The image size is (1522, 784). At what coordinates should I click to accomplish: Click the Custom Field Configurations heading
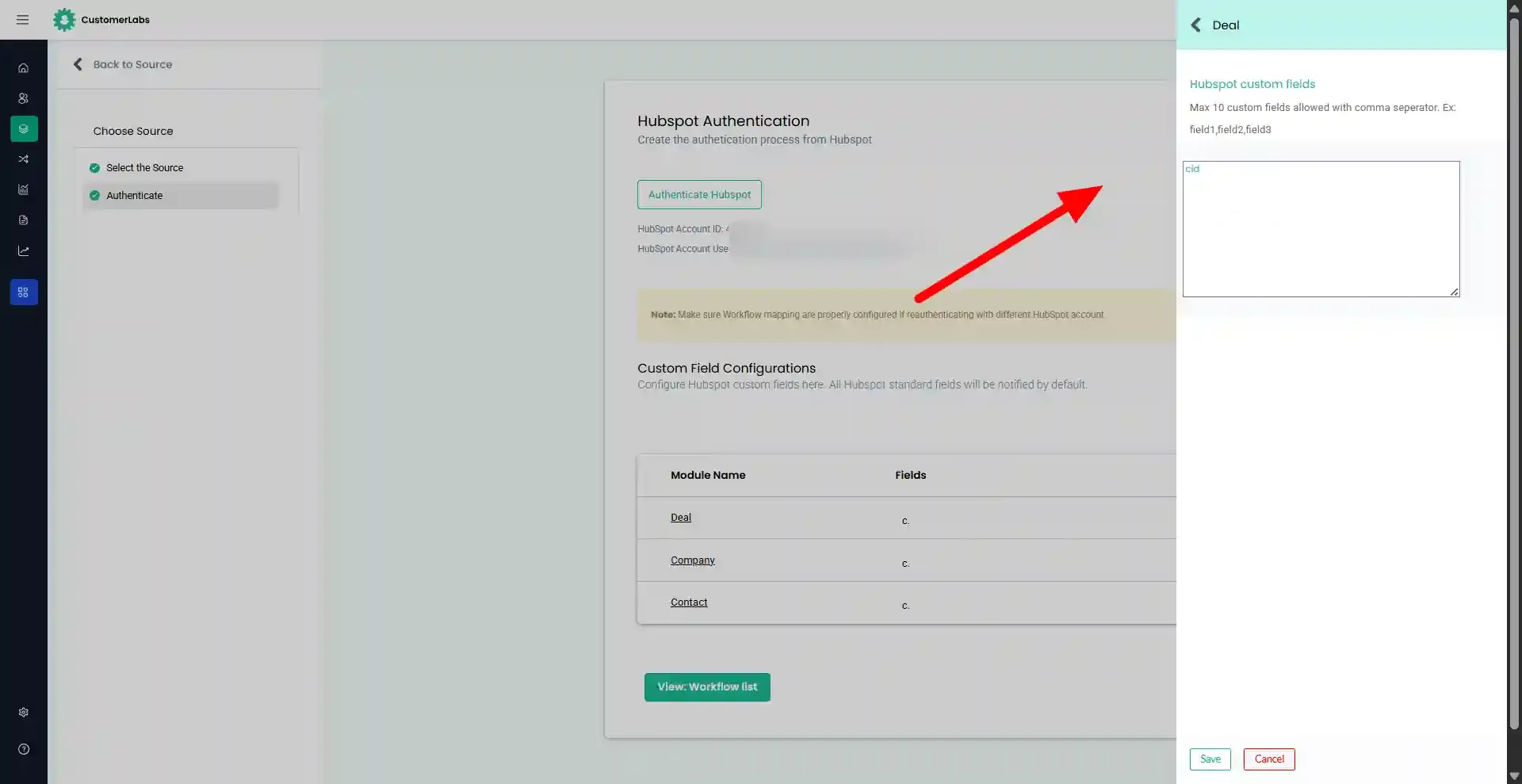pos(727,369)
